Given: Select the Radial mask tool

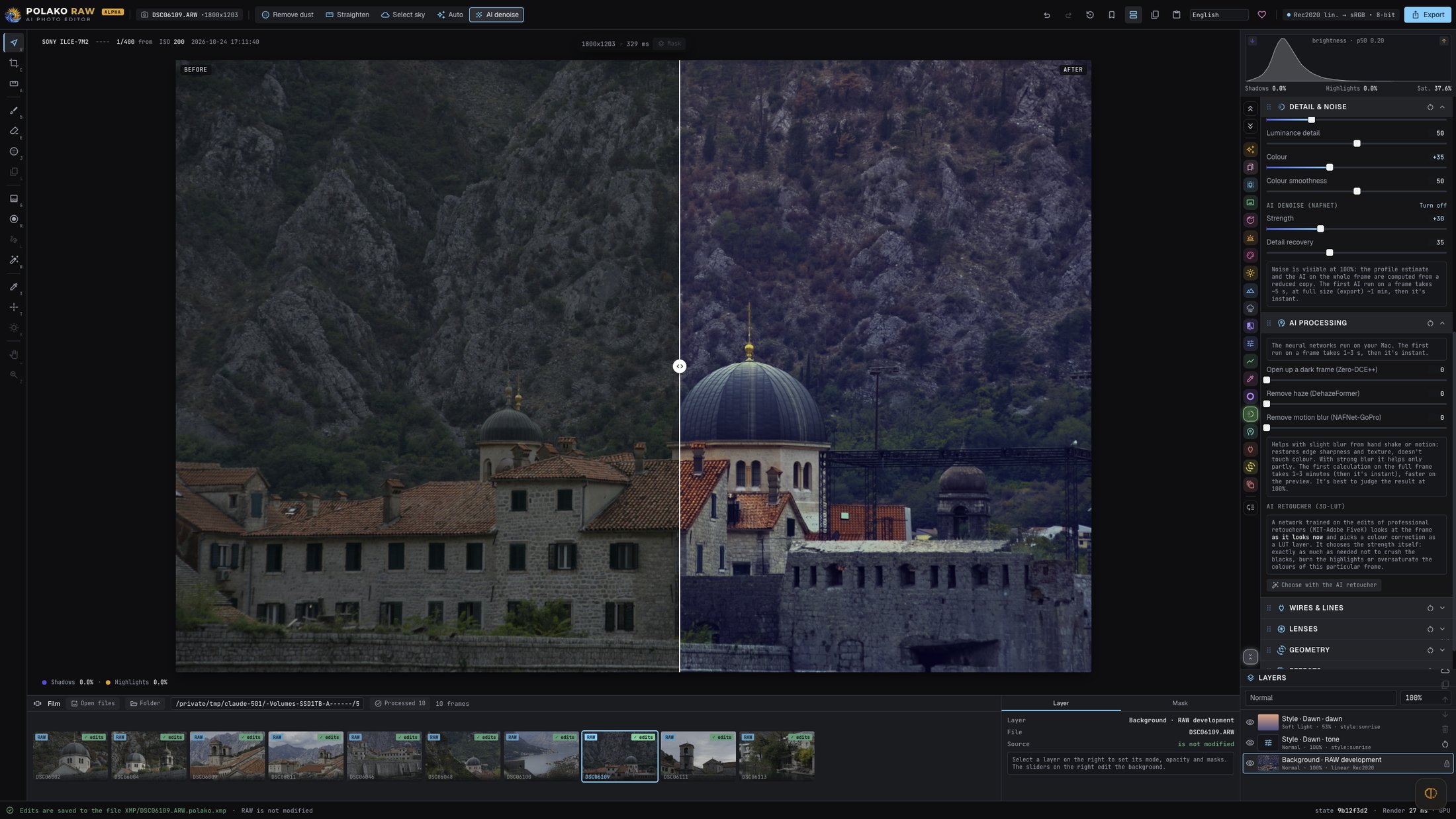Looking at the screenshot, I should click(x=13, y=219).
